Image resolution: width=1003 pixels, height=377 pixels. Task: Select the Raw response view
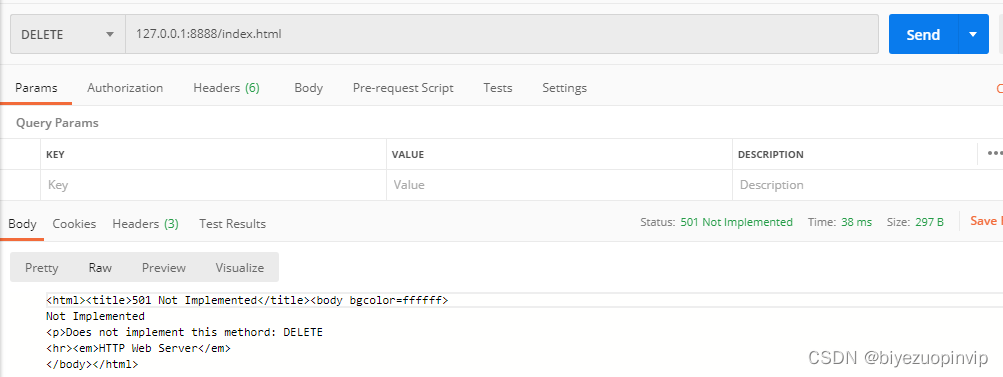click(100, 268)
